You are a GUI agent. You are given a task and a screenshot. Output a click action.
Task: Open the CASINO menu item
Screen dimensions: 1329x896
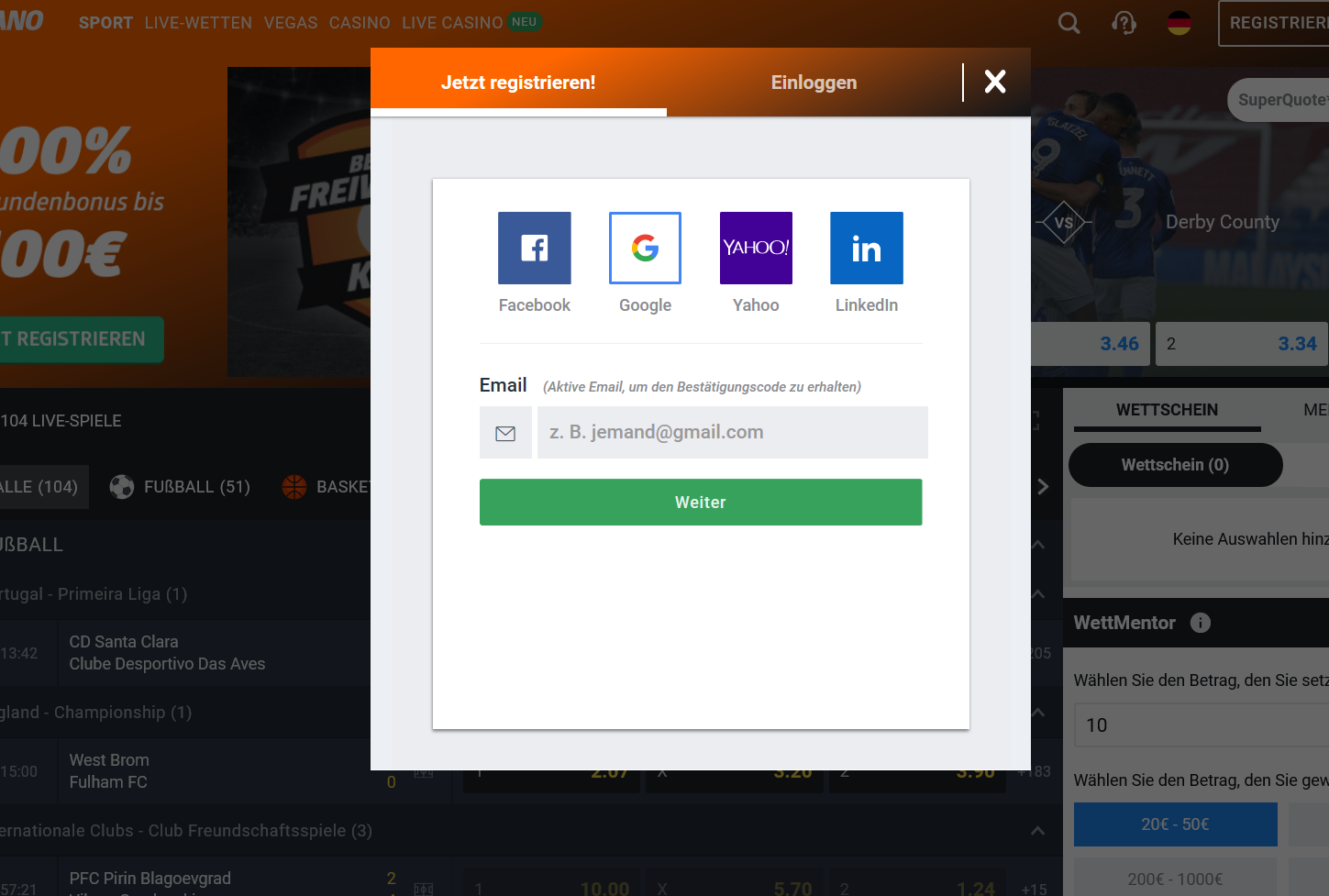(360, 23)
